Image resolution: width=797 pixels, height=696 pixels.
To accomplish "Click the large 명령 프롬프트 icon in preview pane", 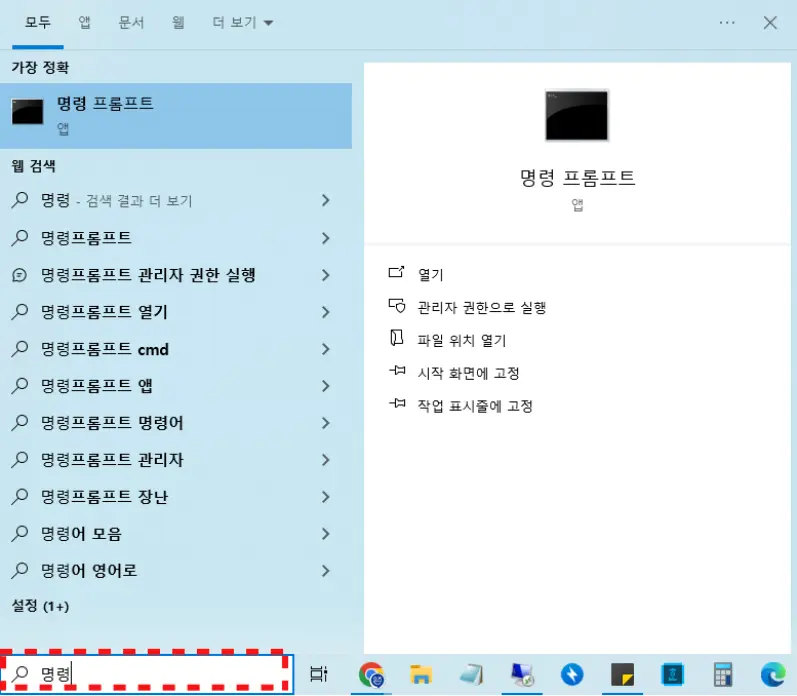I will pos(576,115).
